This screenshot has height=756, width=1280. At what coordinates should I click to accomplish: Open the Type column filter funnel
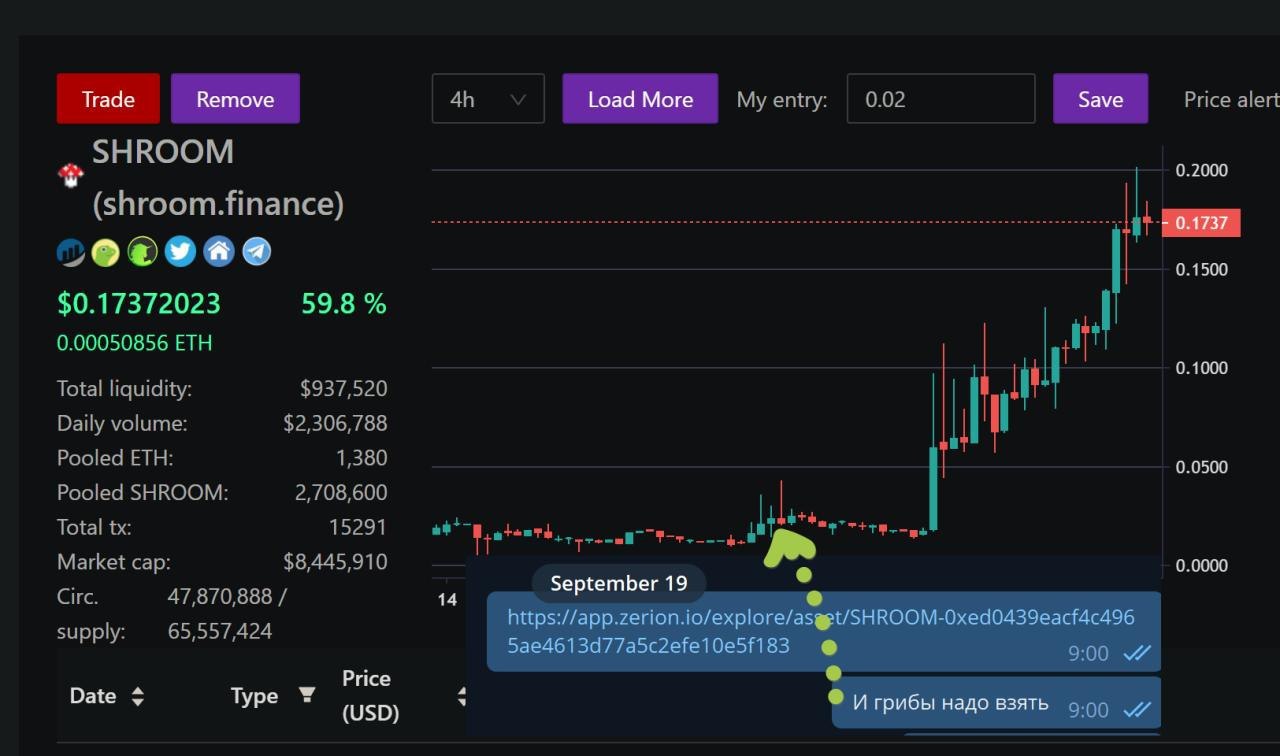click(x=307, y=695)
